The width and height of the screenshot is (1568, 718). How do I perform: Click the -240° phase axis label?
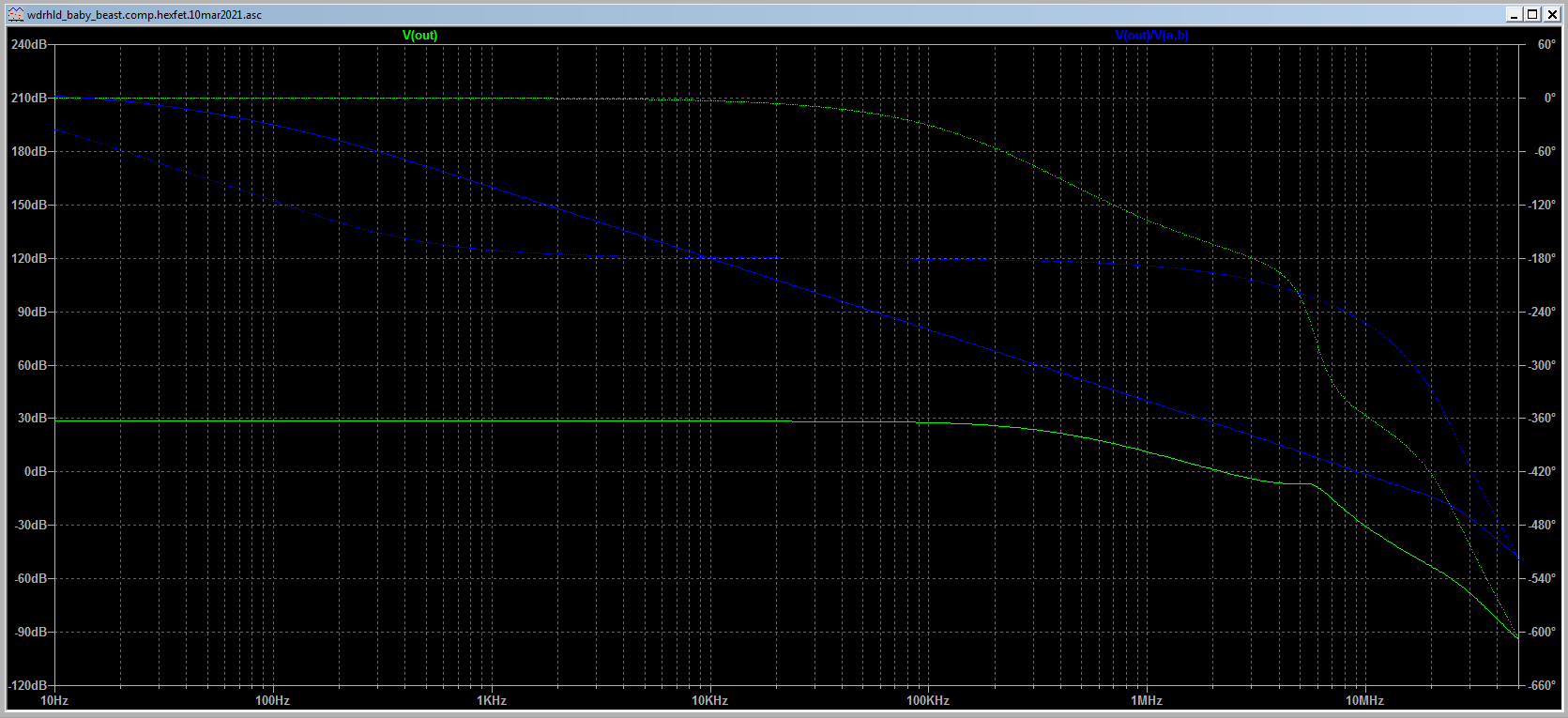point(1542,313)
